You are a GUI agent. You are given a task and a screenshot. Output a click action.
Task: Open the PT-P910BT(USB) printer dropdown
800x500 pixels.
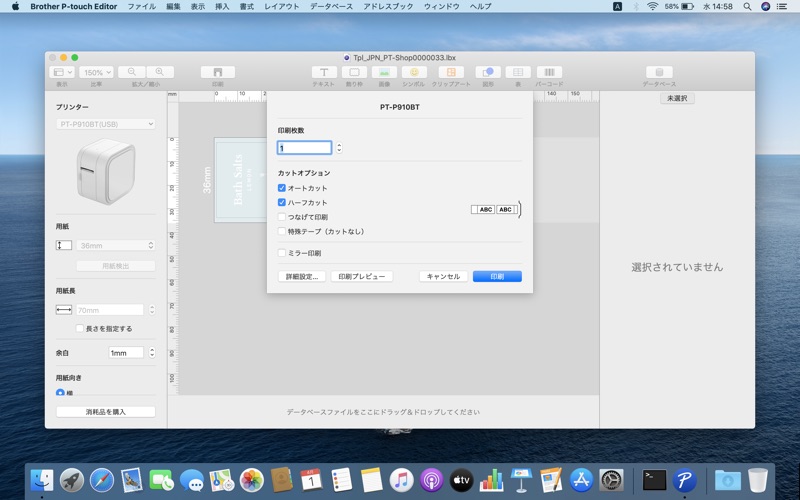pos(105,124)
